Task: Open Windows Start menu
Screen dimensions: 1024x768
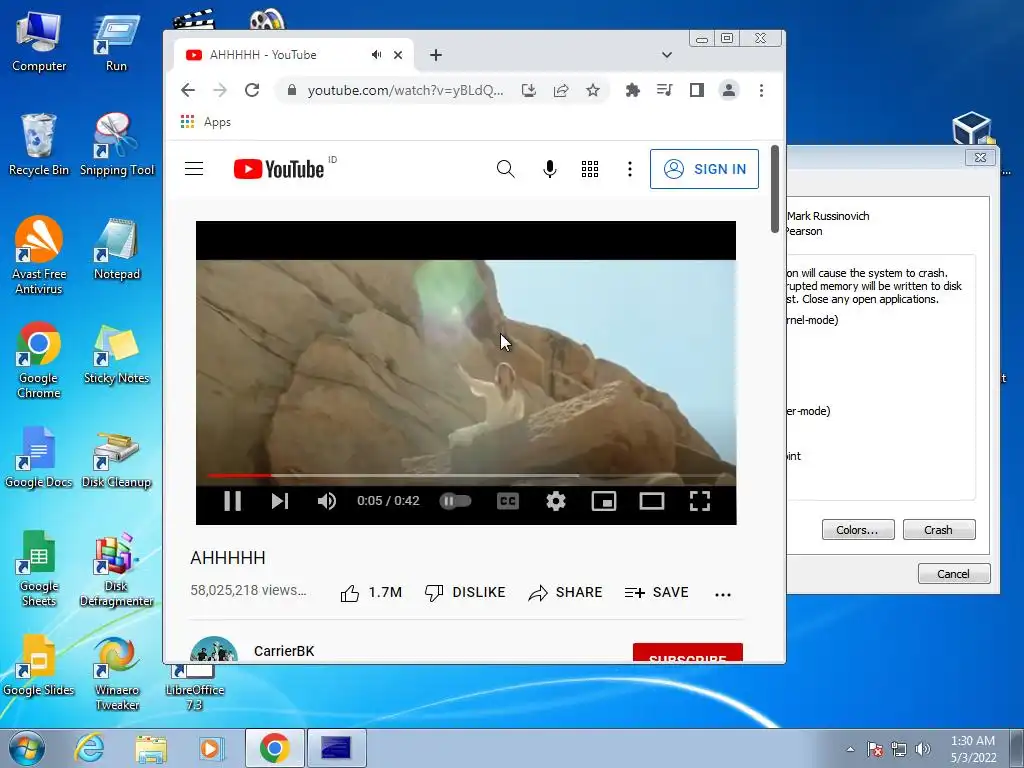Action: coord(27,748)
